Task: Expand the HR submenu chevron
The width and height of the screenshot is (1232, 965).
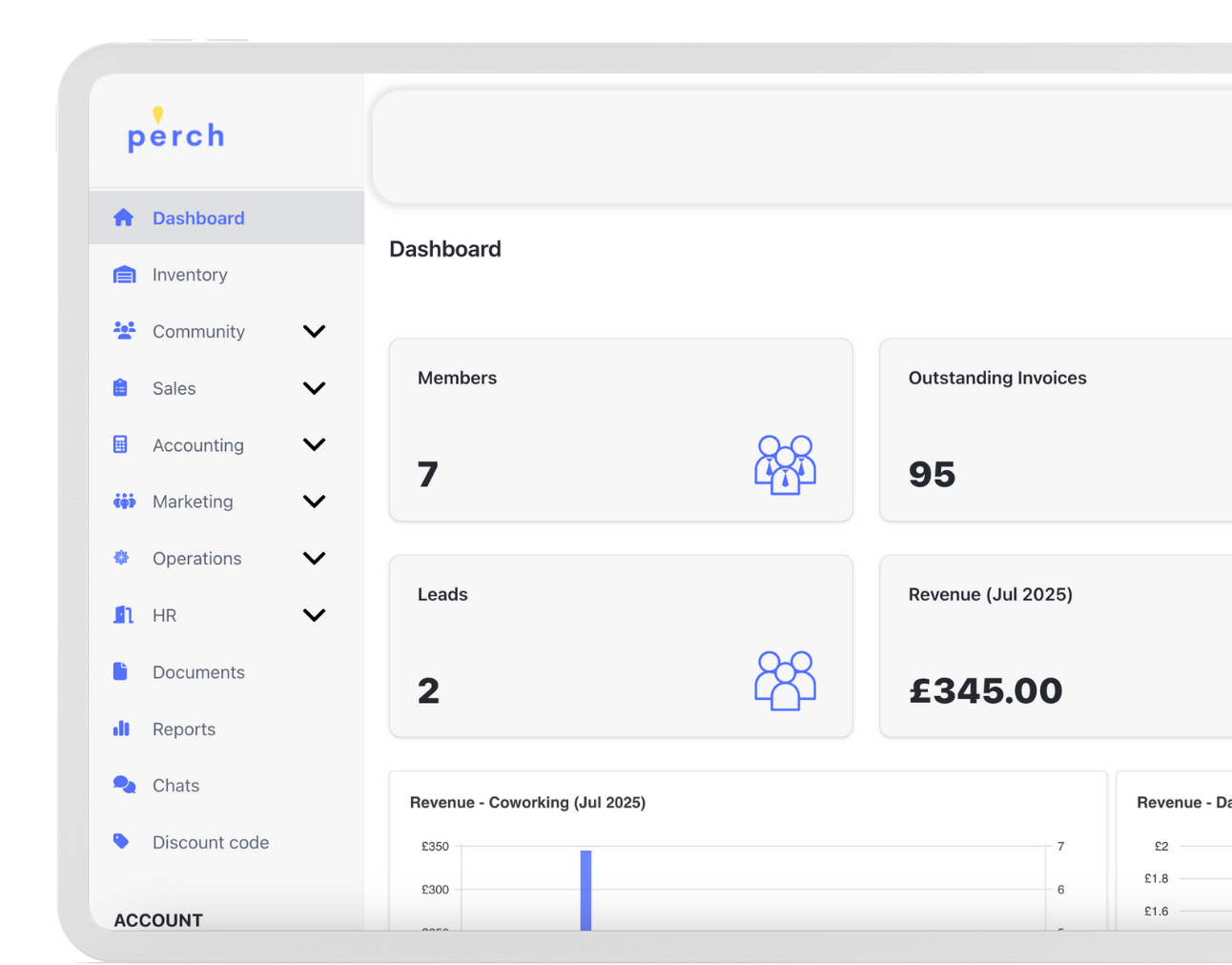Action: (314, 615)
